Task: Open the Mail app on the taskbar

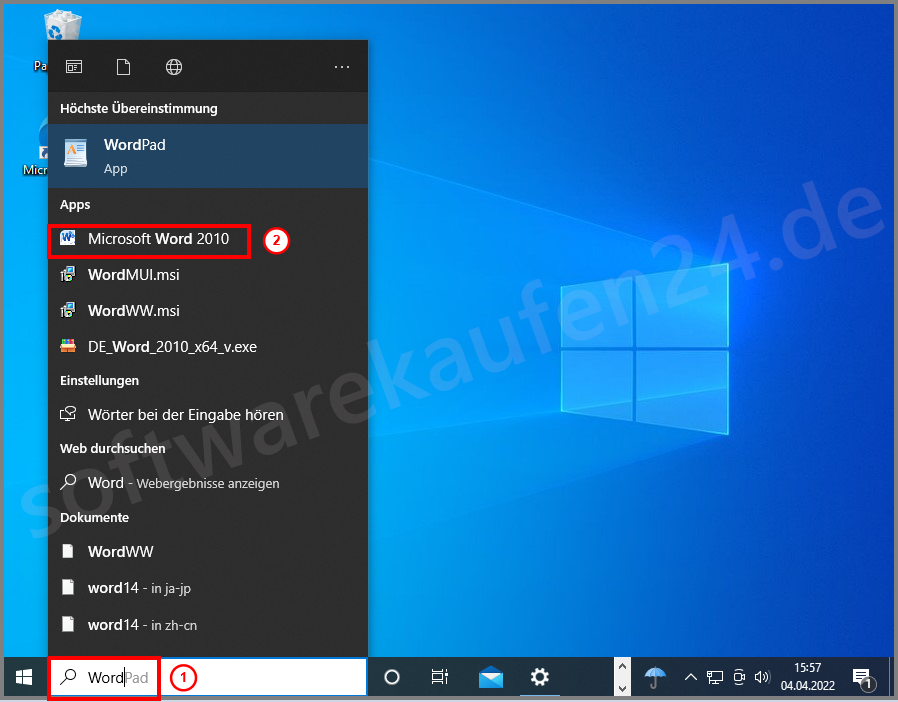Action: point(490,677)
